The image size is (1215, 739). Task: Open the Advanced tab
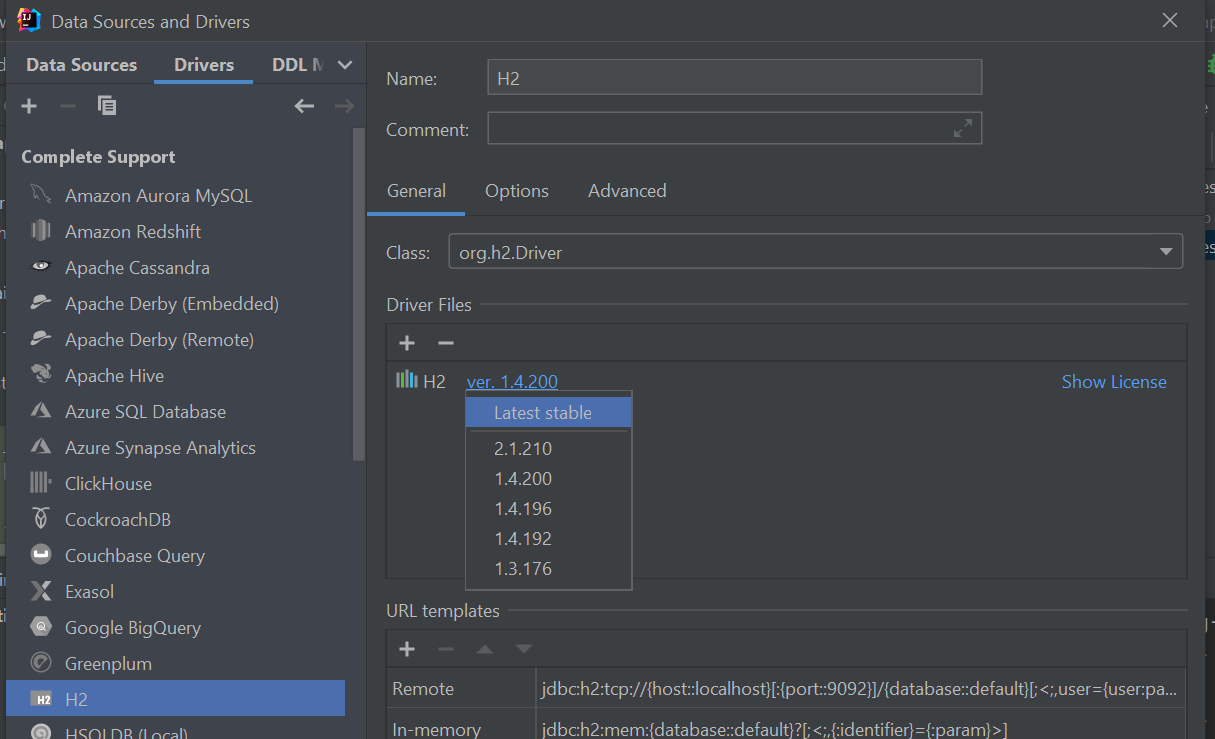pyautogui.click(x=627, y=191)
